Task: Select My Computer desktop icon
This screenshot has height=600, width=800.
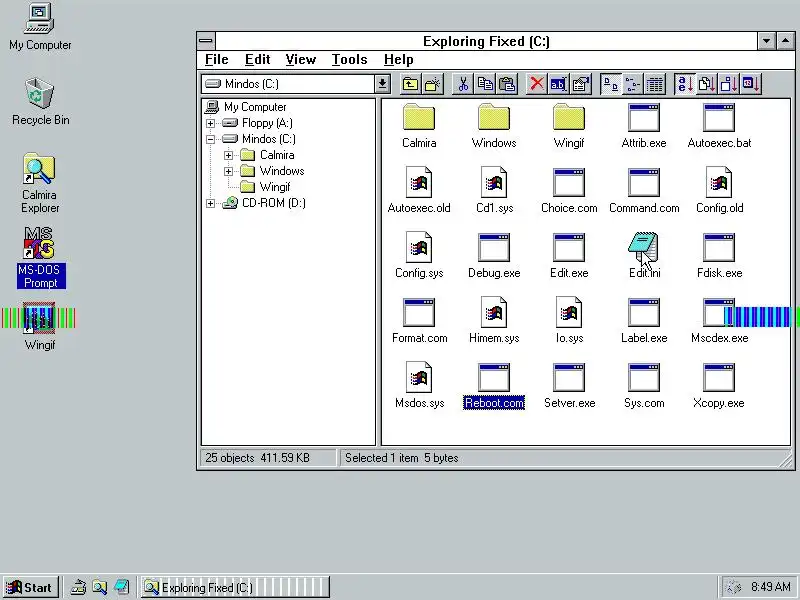Action: (40, 28)
